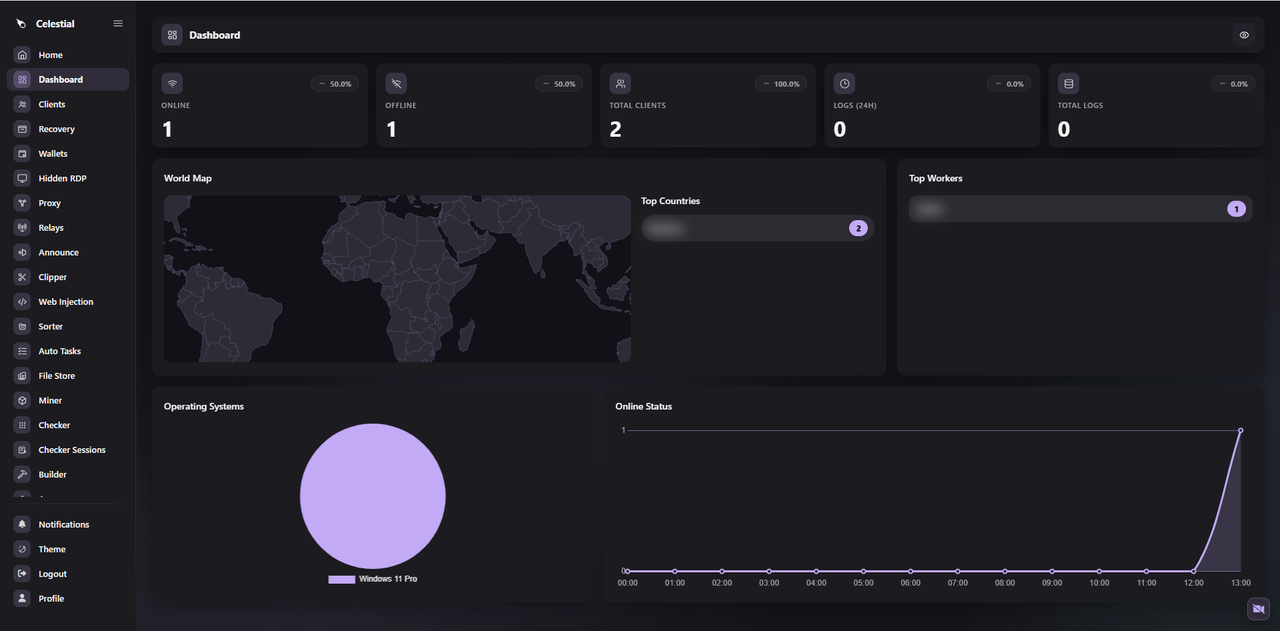Click the Windows 11 Pro legend color swatch

342,579
